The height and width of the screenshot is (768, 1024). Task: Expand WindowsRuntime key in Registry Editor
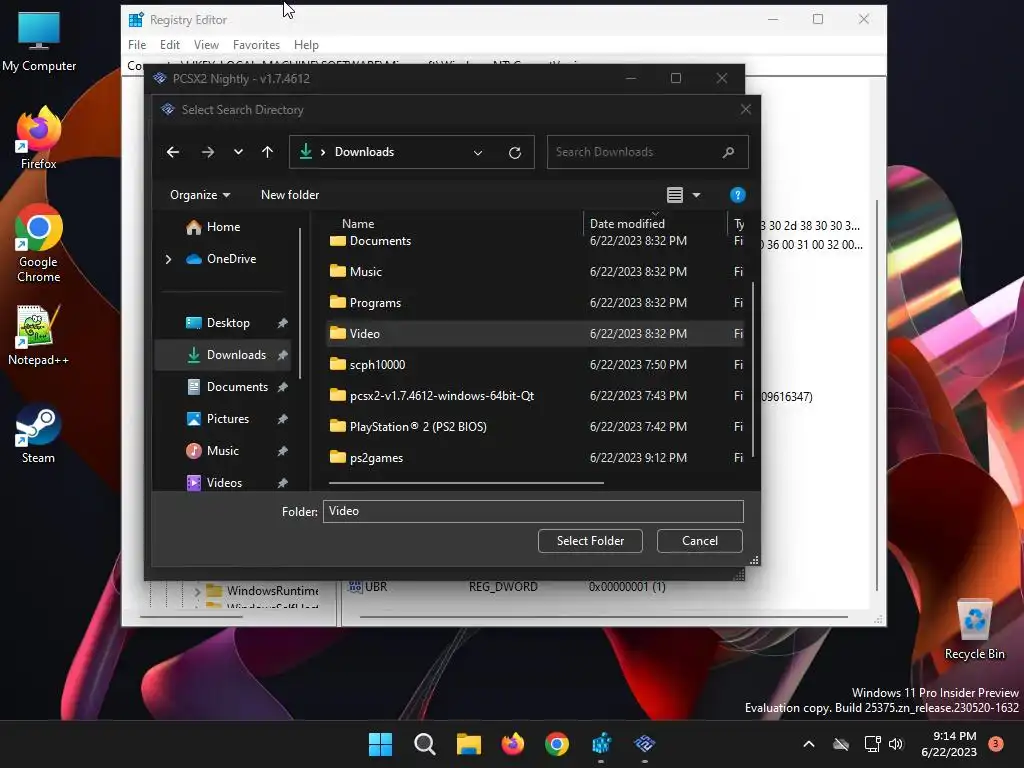(197, 592)
